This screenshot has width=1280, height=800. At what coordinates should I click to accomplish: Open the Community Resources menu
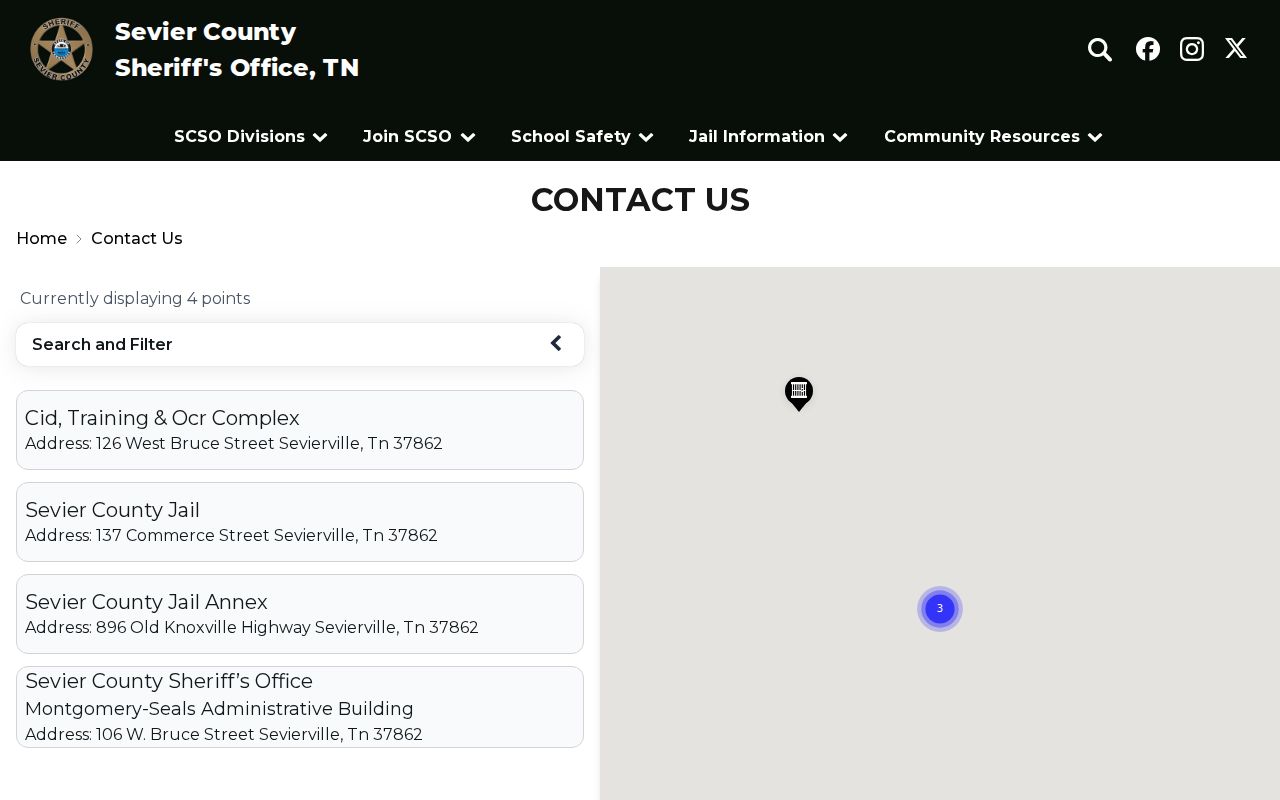point(993,137)
